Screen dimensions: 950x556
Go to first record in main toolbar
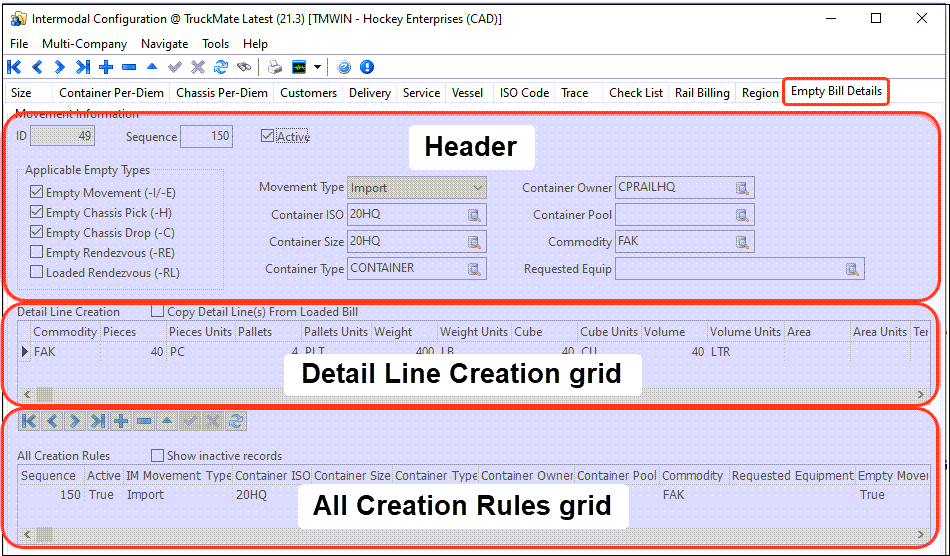[x=14, y=67]
